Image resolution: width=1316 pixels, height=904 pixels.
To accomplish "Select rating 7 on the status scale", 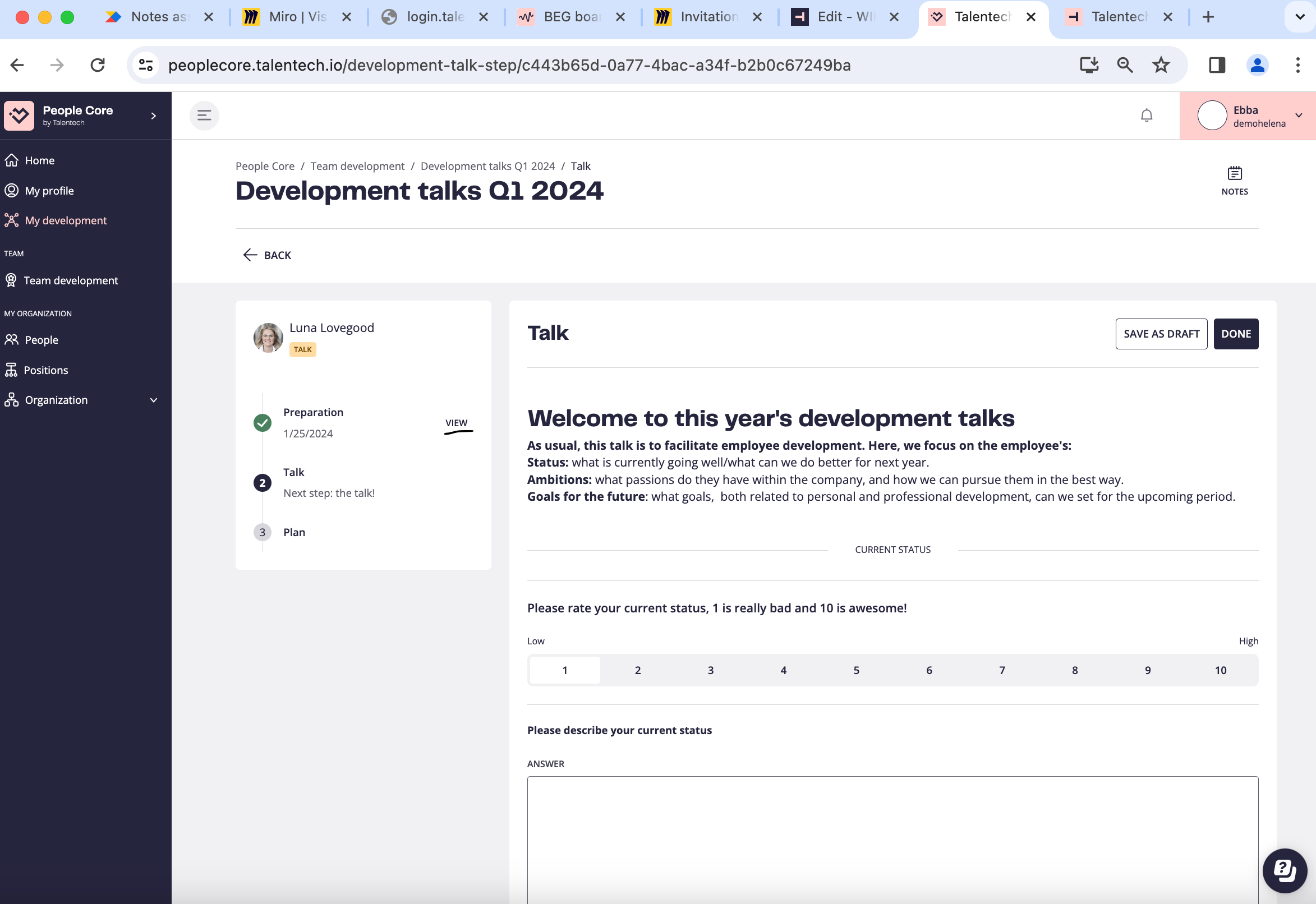I will point(1002,670).
